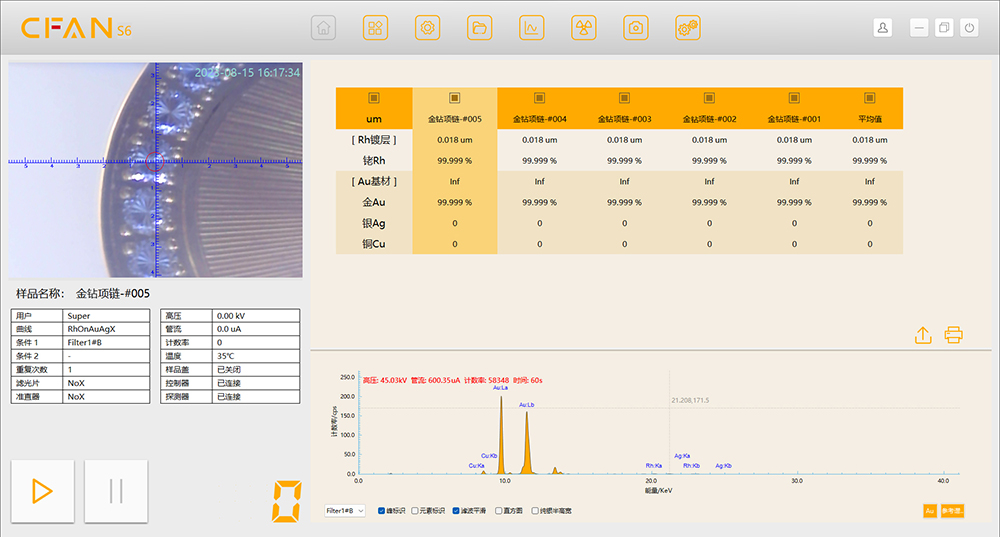
Task: Select the 银Ag row label
Action: pyautogui.click(x=374, y=223)
